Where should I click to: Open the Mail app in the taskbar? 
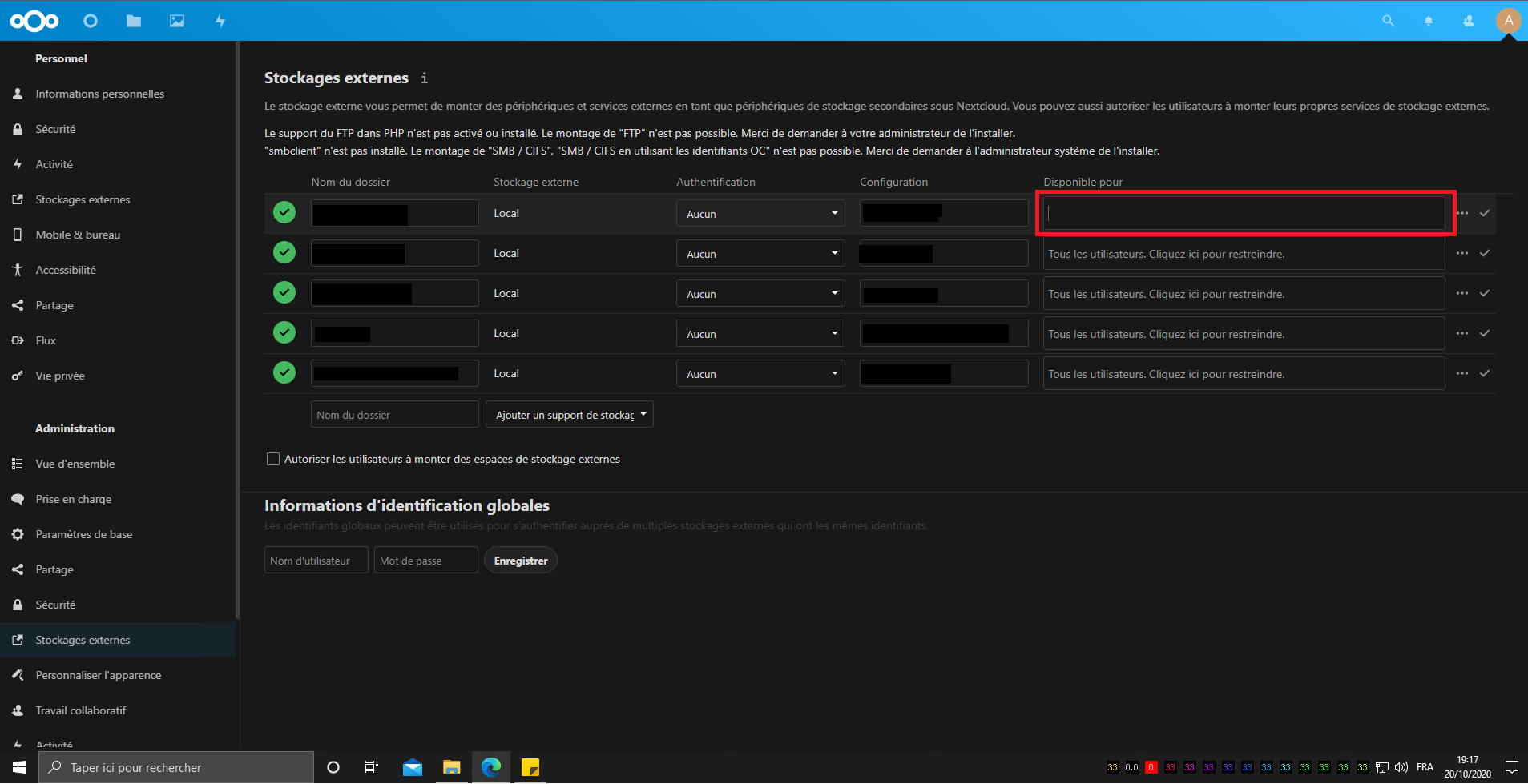(413, 767)
